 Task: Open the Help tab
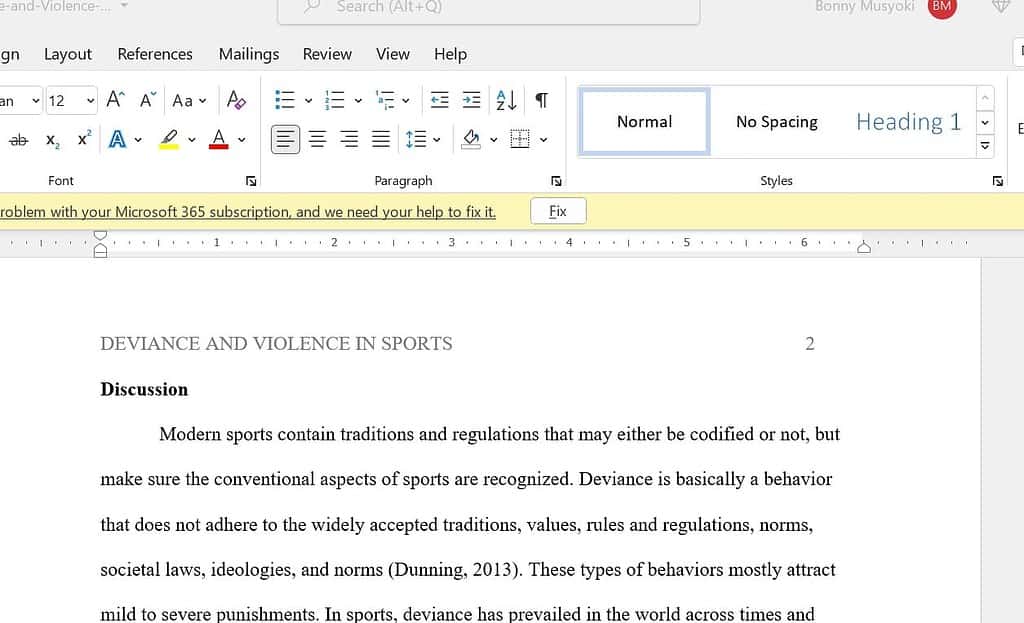pyautogui.click(x=451, y=54)
